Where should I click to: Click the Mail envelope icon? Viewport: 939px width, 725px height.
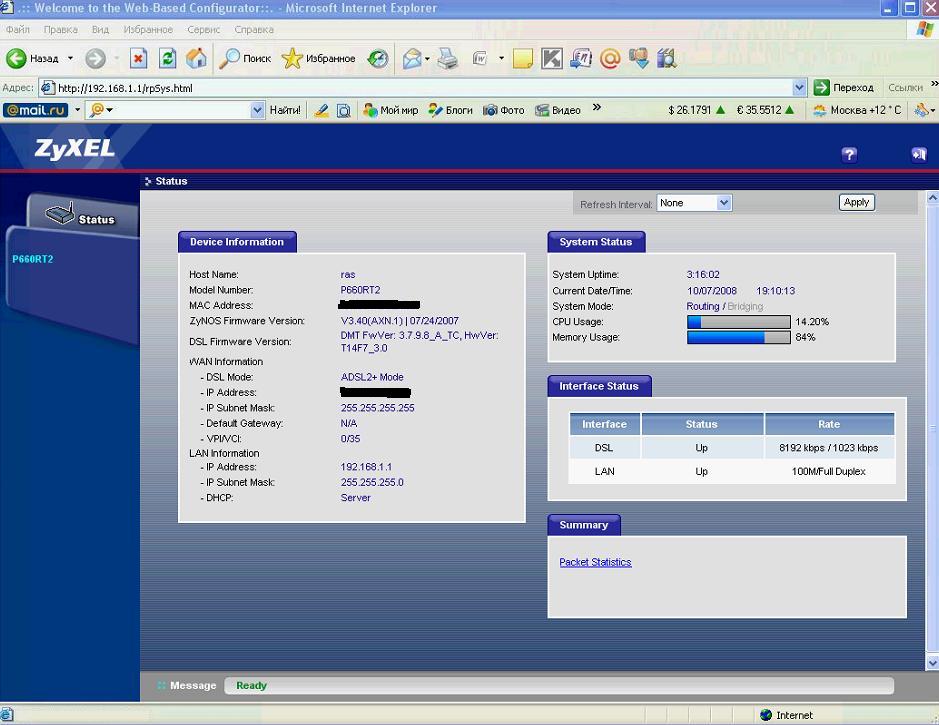412,59
